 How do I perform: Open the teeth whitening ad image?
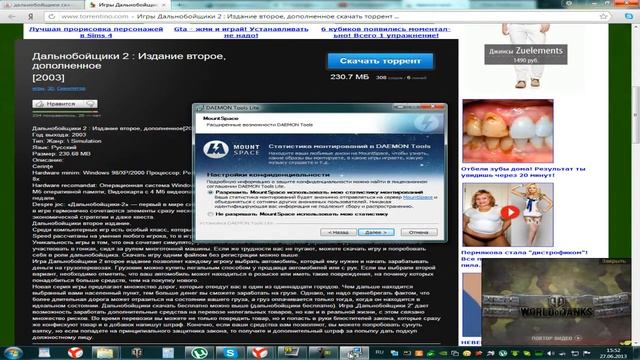coord(508,131)
